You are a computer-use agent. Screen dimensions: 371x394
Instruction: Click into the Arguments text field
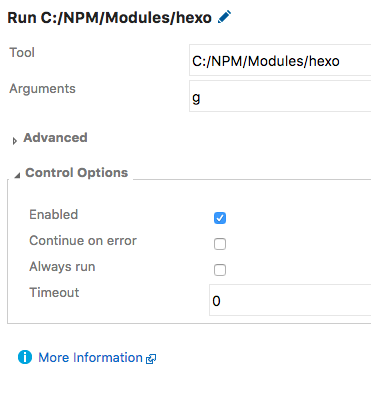pos(280,96)
